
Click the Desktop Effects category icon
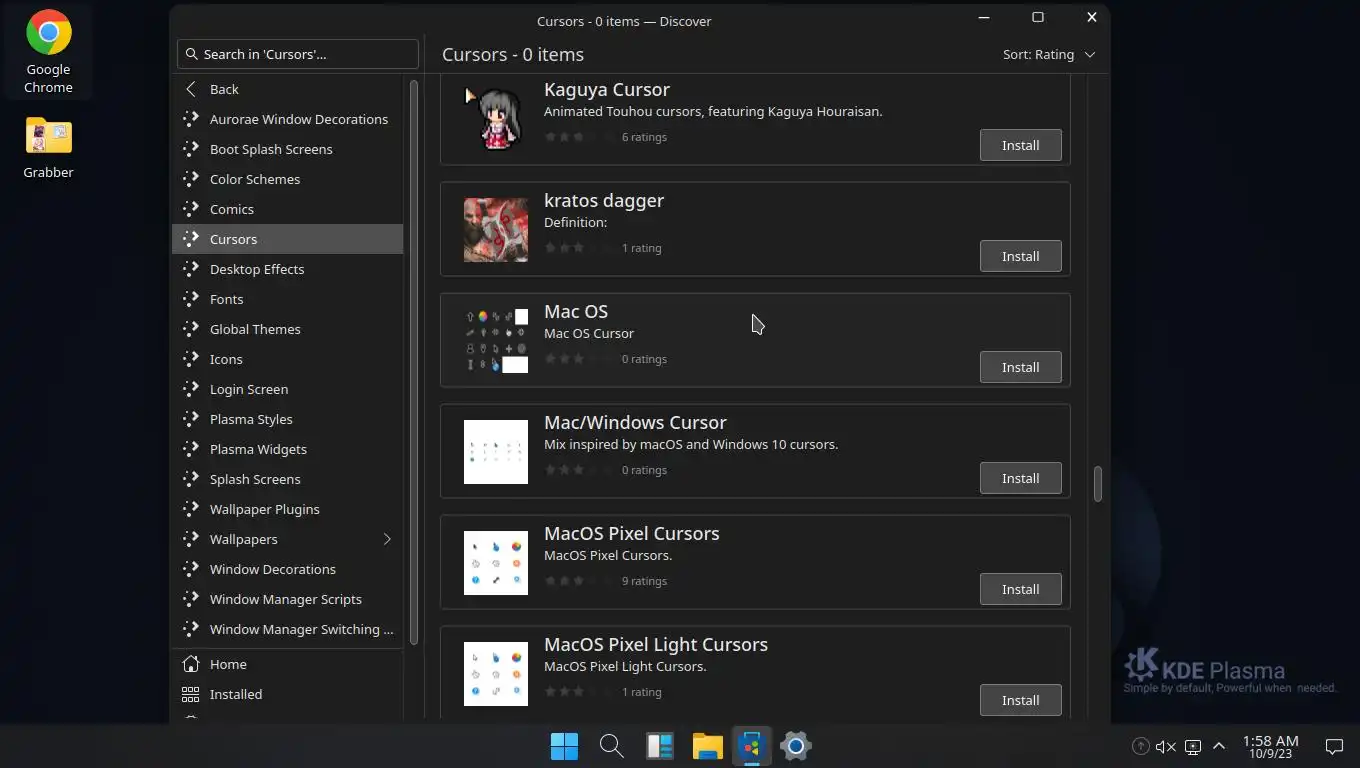coord(191,269)
